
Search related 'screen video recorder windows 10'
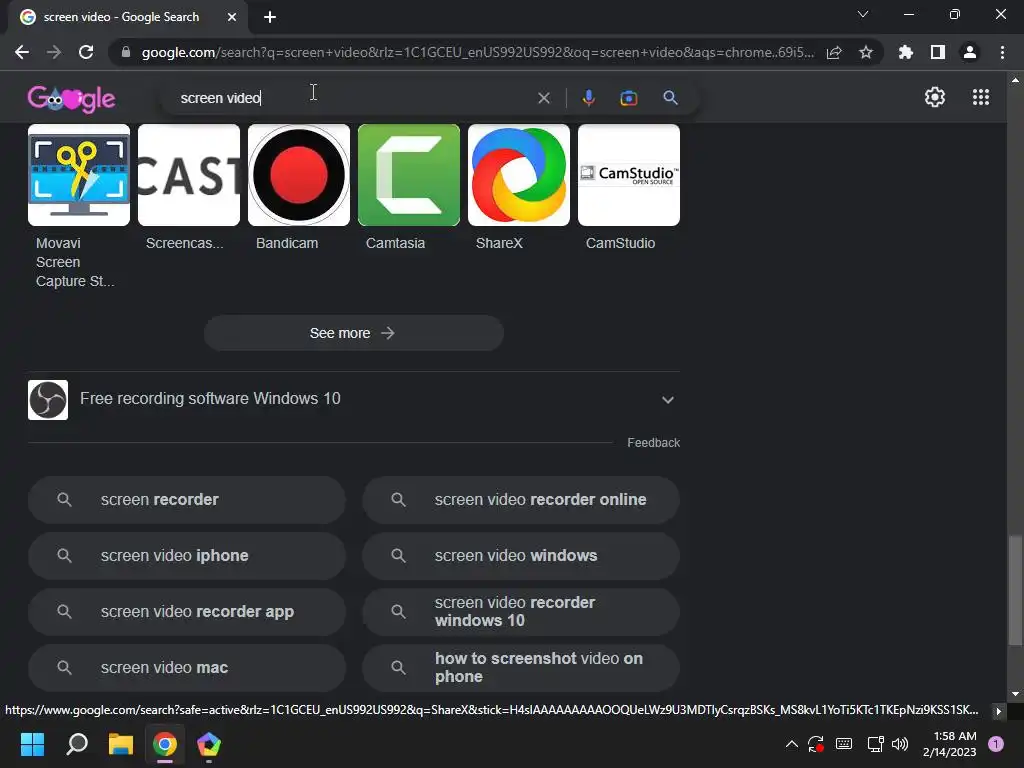click(x=521, y=612)
